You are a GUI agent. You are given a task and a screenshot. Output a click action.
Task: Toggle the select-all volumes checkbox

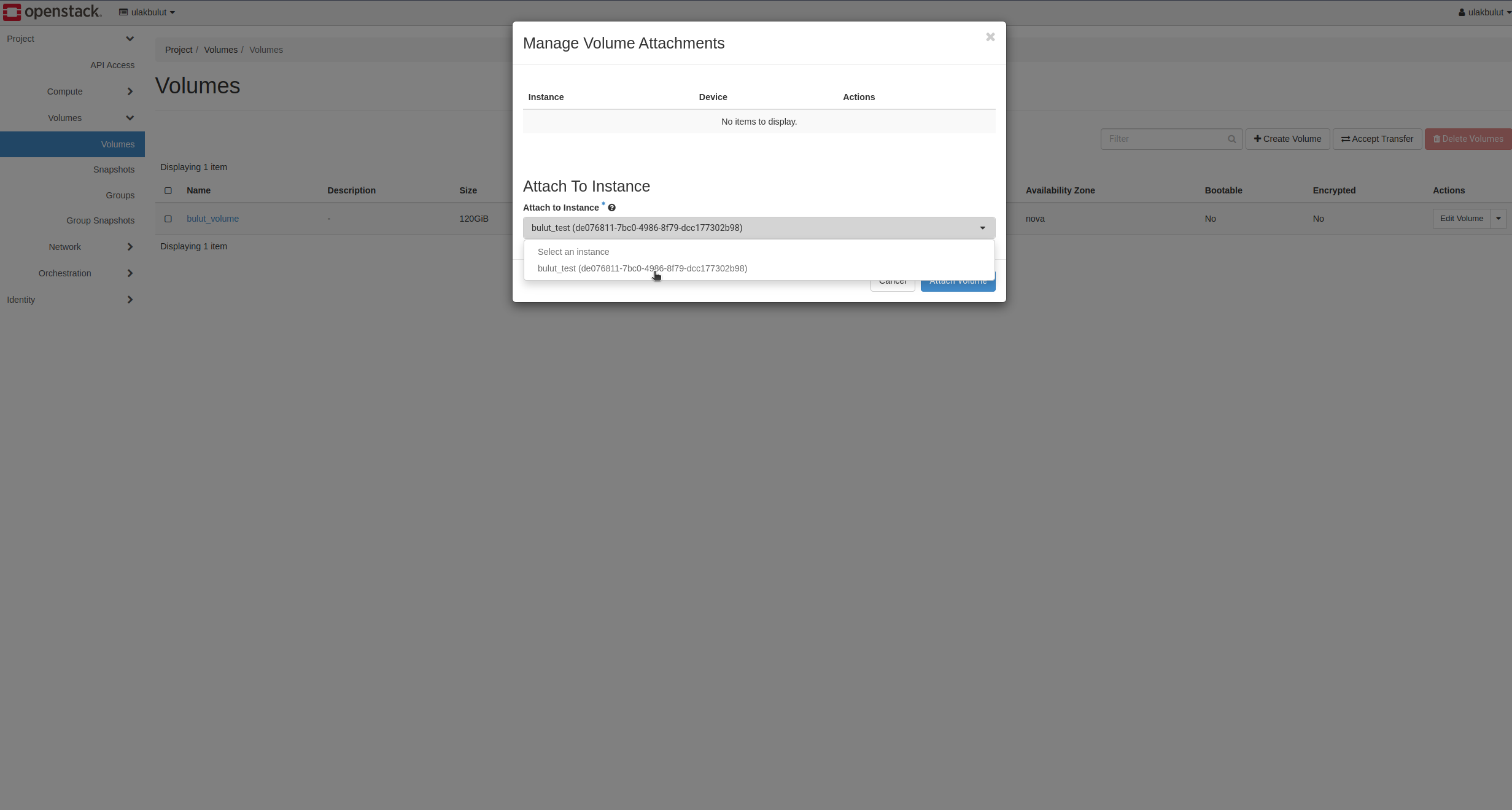[168, 190]
